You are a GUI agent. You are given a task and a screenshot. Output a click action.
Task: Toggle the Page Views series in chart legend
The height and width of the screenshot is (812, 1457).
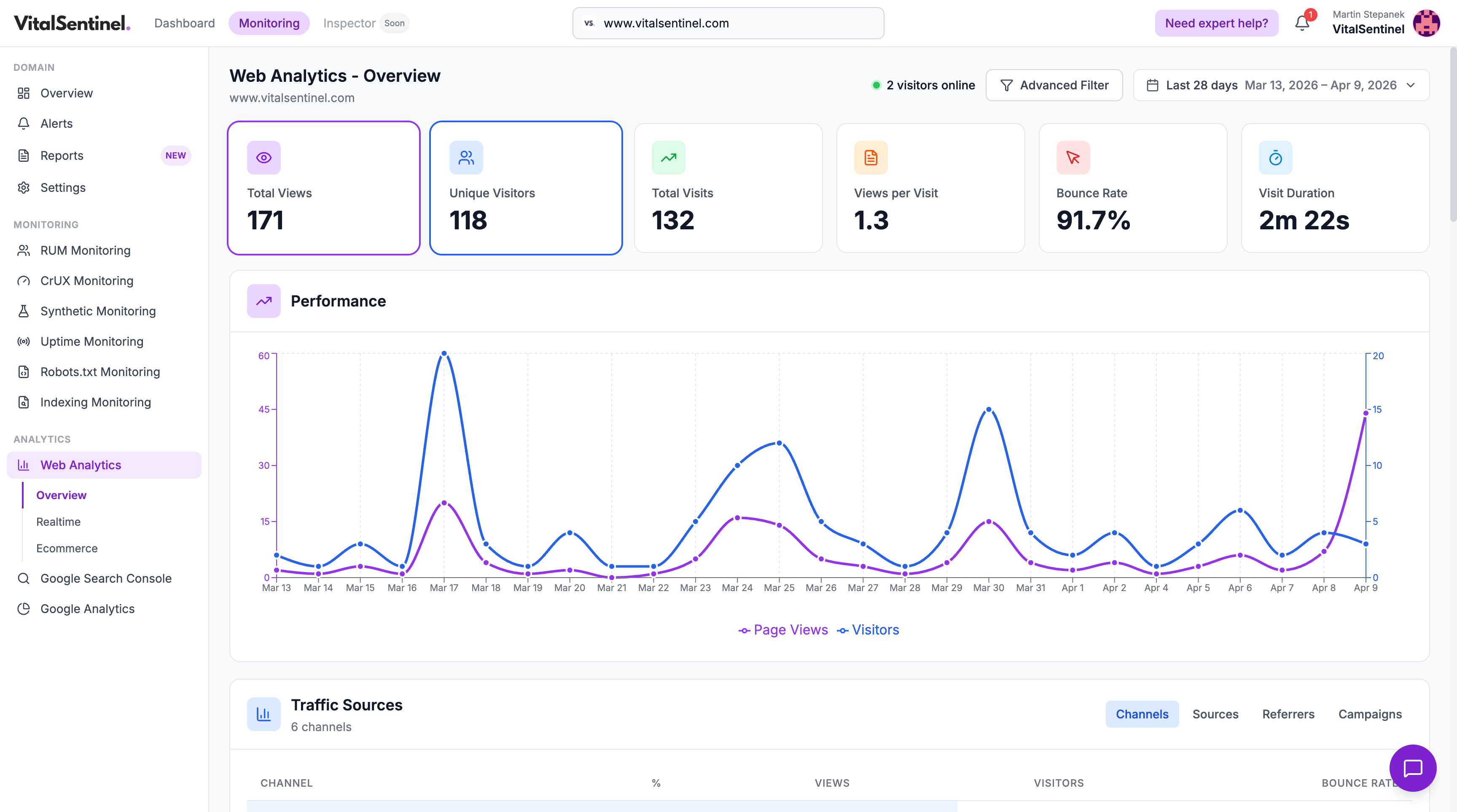pyautogui.click(x=783, y=629)
